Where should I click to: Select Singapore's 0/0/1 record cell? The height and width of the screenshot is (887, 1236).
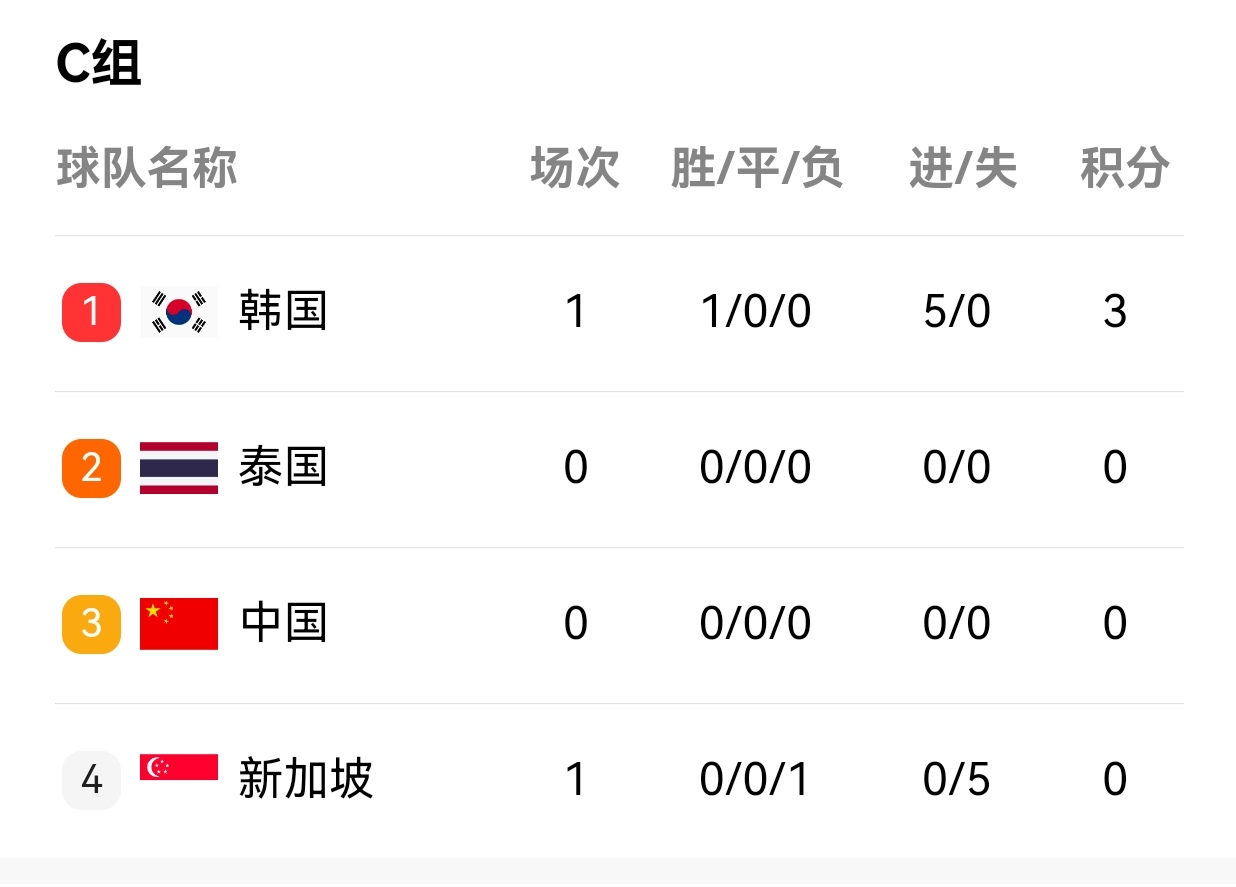pyautogui.click(x=755, y=780)
